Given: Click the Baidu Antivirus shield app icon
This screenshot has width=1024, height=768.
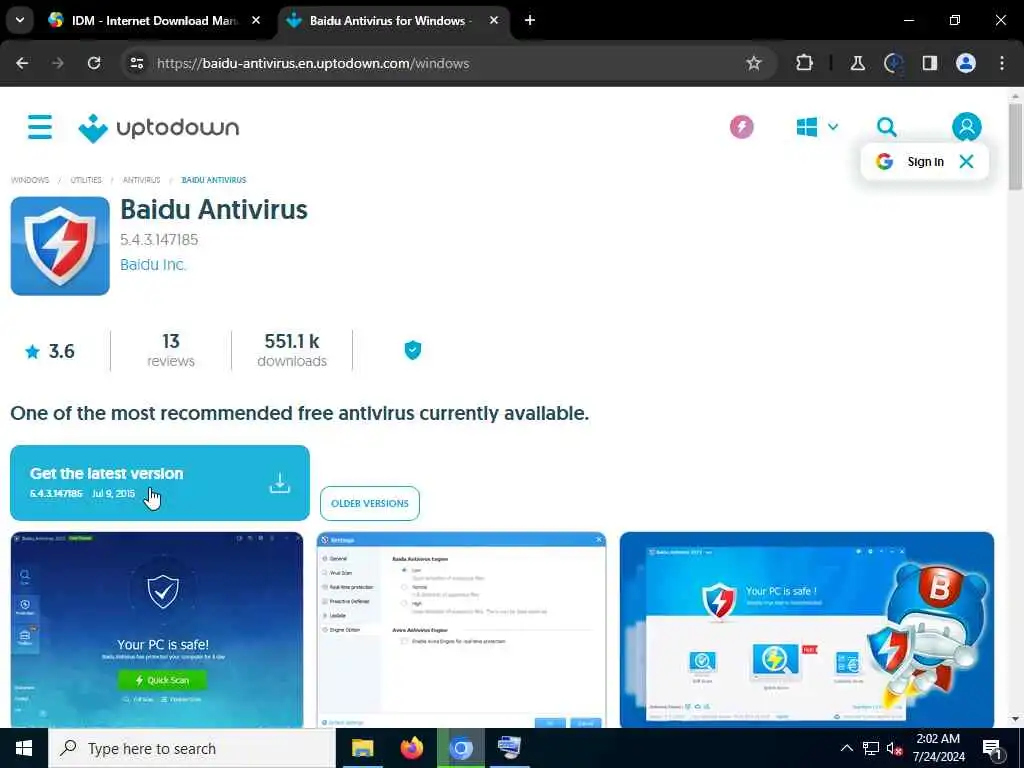Looking at the screenshot, I should point(60,246).
